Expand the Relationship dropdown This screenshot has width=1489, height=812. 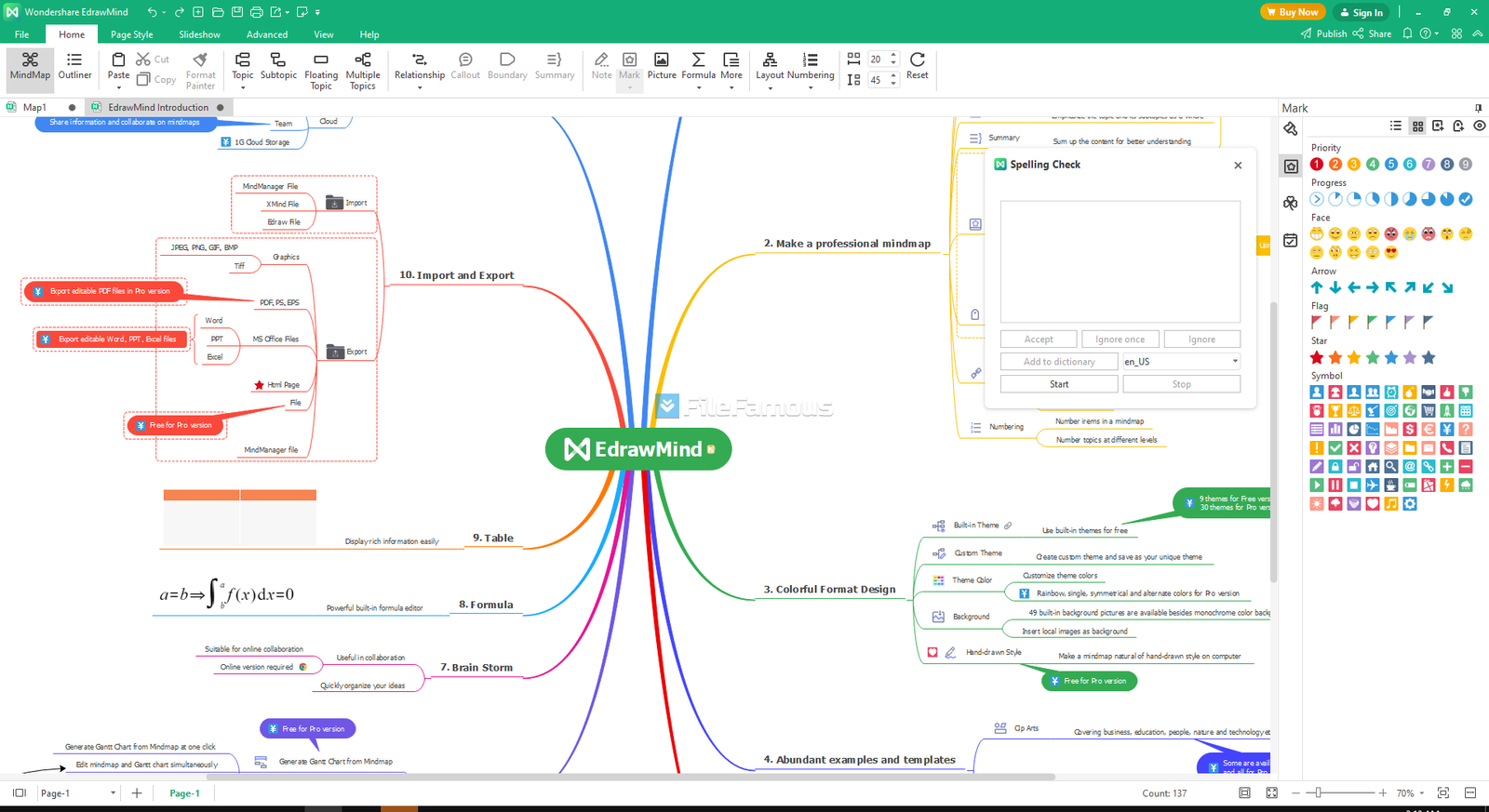[420, 87]
